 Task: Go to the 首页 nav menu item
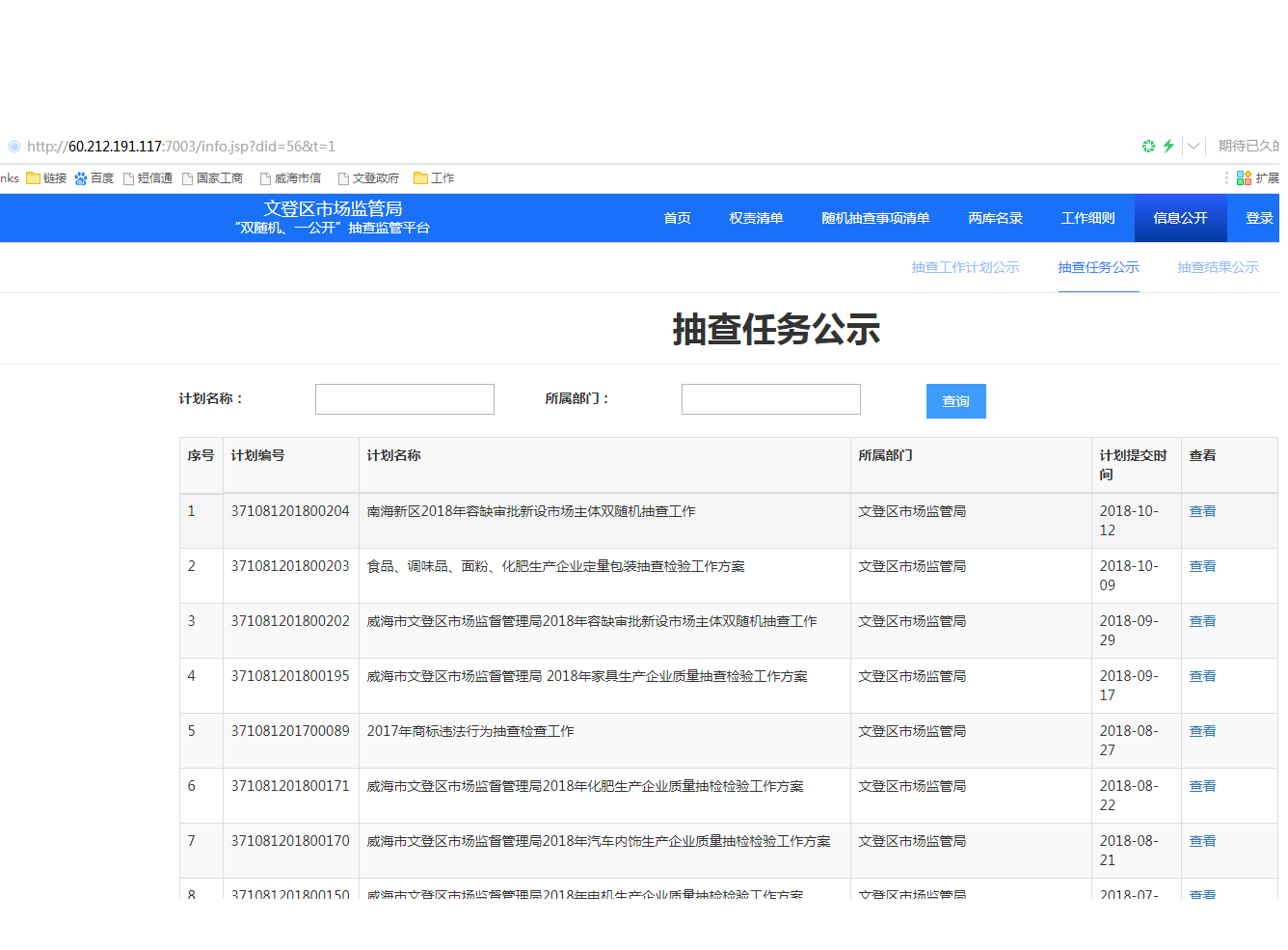(x=677, y=218)
